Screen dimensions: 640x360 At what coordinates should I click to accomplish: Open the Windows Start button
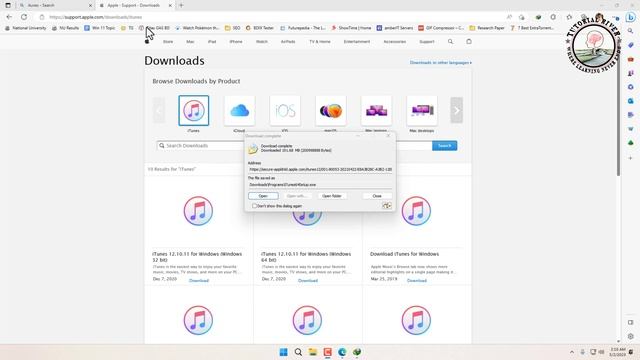click(x=283, y=352)
